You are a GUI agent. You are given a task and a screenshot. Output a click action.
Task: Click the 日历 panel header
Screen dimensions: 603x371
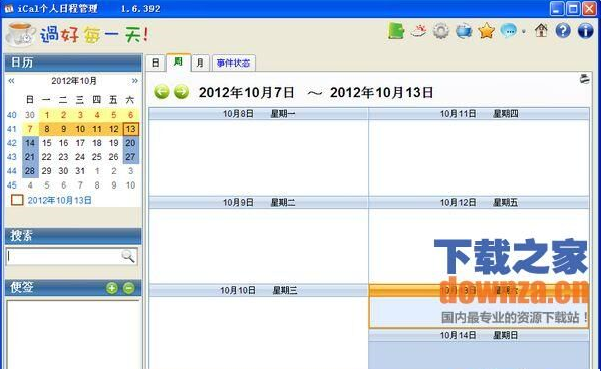click(73, 63)
